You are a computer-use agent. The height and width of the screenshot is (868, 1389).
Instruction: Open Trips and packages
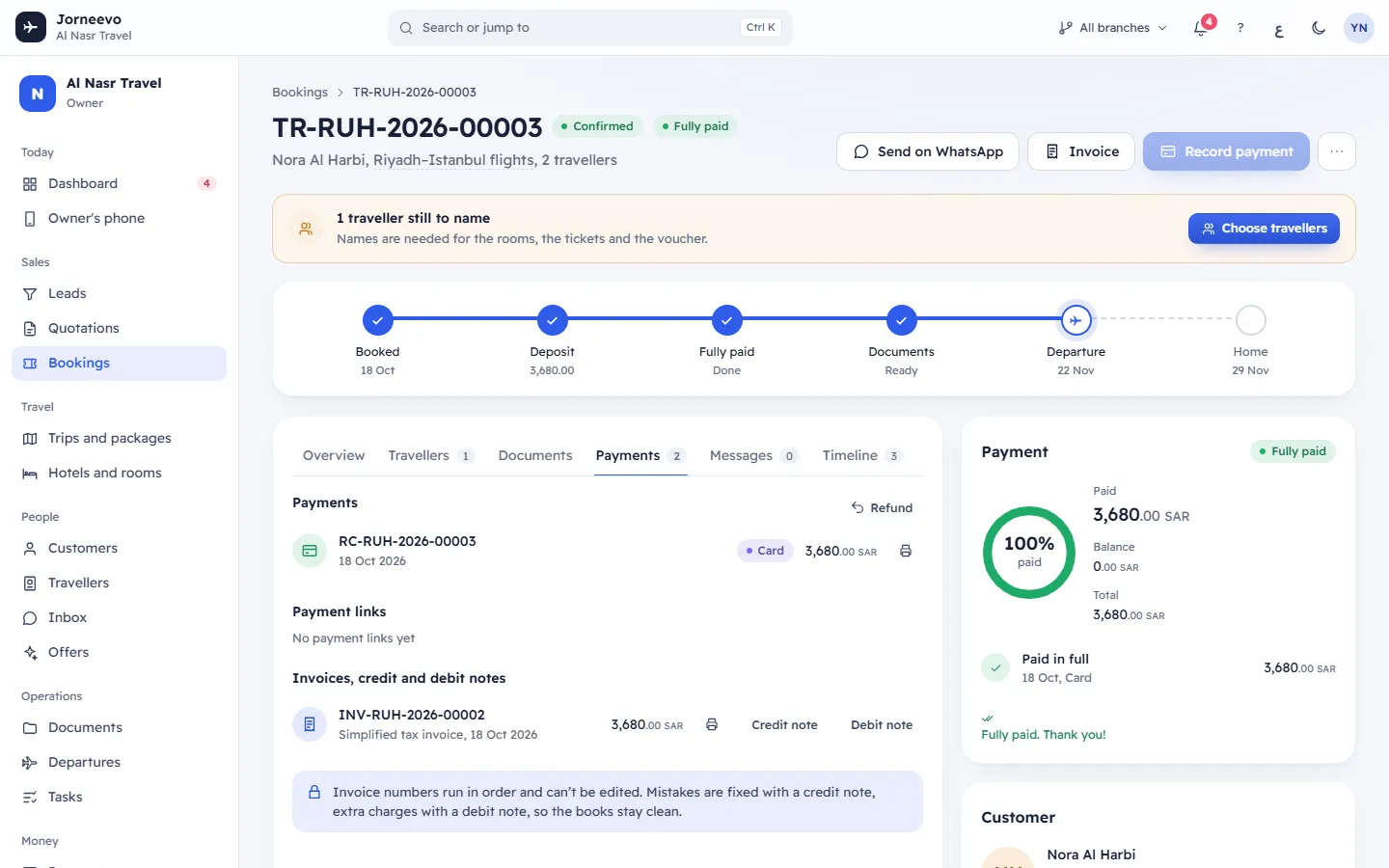click(x=119, y=438)
